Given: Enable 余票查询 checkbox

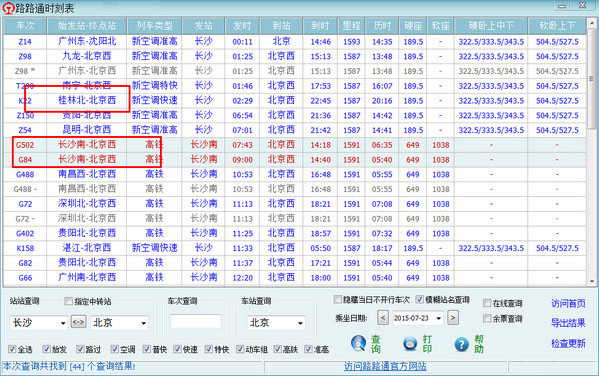Looking at the screenshot, I should 487,318.
